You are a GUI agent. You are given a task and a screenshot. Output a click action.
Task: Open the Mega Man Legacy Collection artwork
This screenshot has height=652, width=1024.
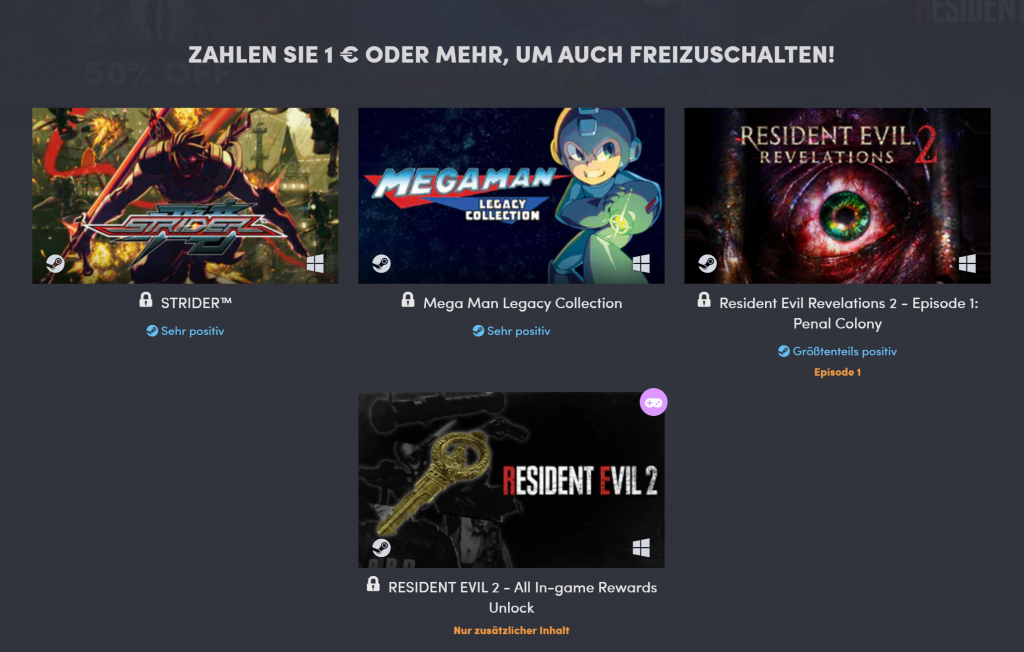pos(511,196)
